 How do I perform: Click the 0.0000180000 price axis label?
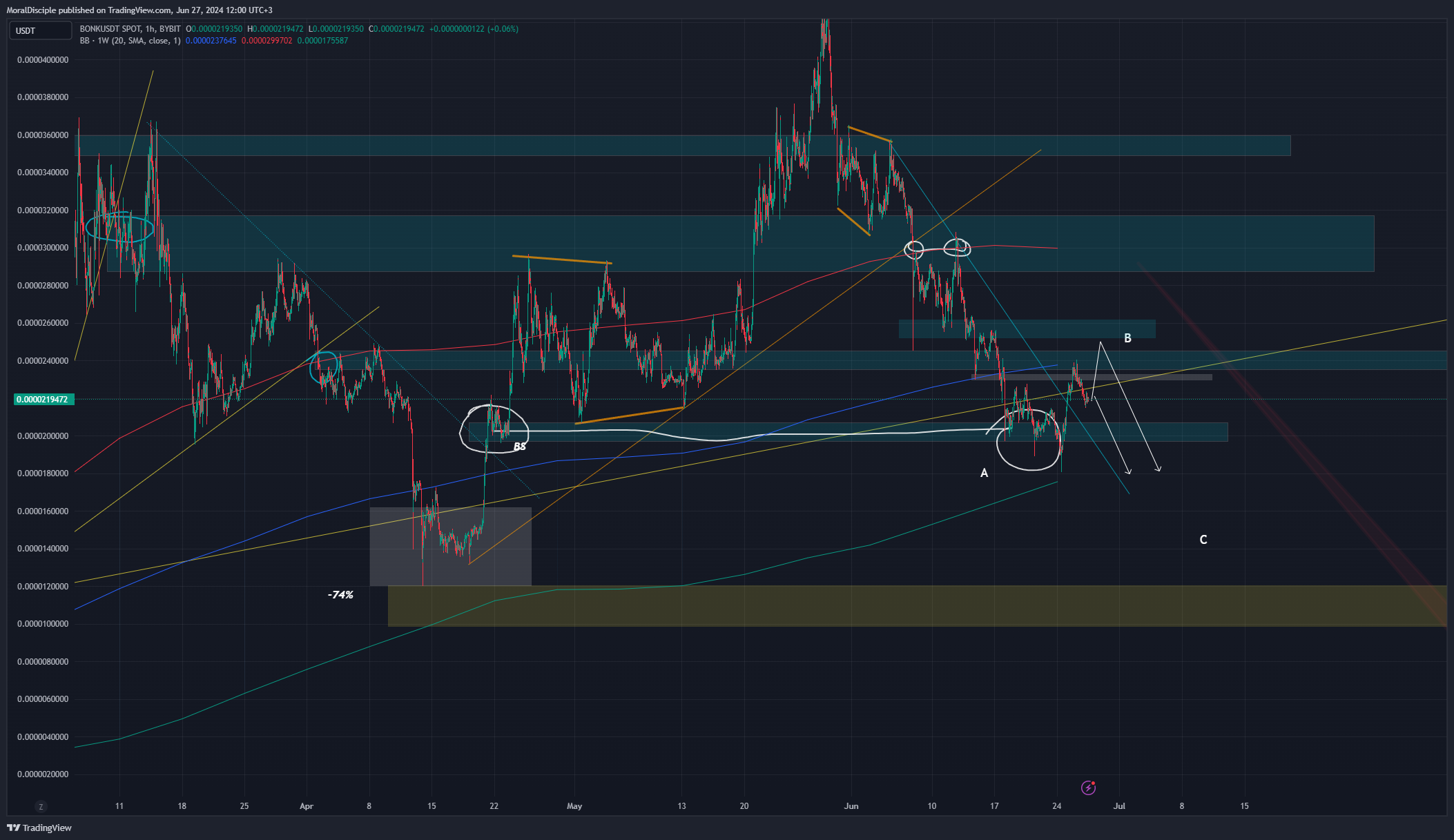(x=43, y=473)
